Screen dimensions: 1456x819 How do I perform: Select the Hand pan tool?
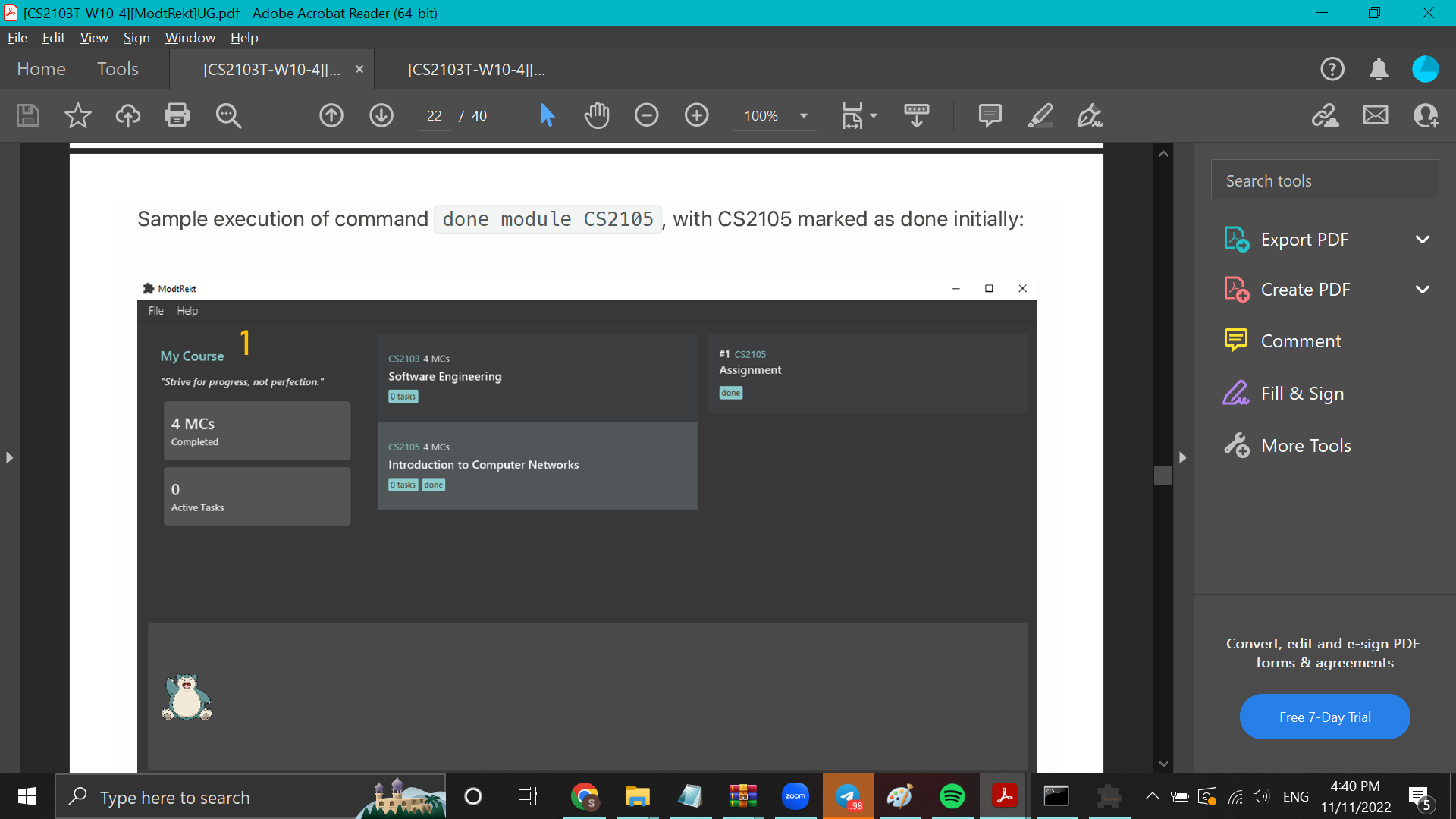tap(597, 115)
